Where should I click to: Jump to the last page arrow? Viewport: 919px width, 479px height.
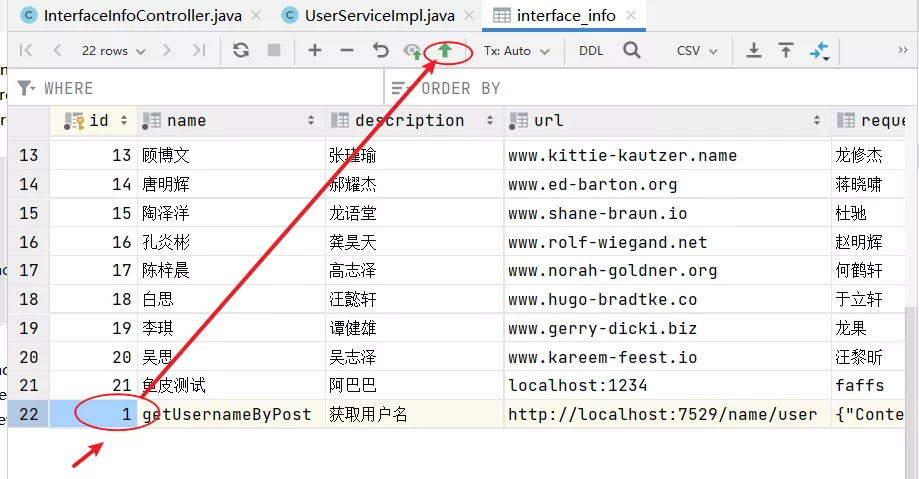199,50
